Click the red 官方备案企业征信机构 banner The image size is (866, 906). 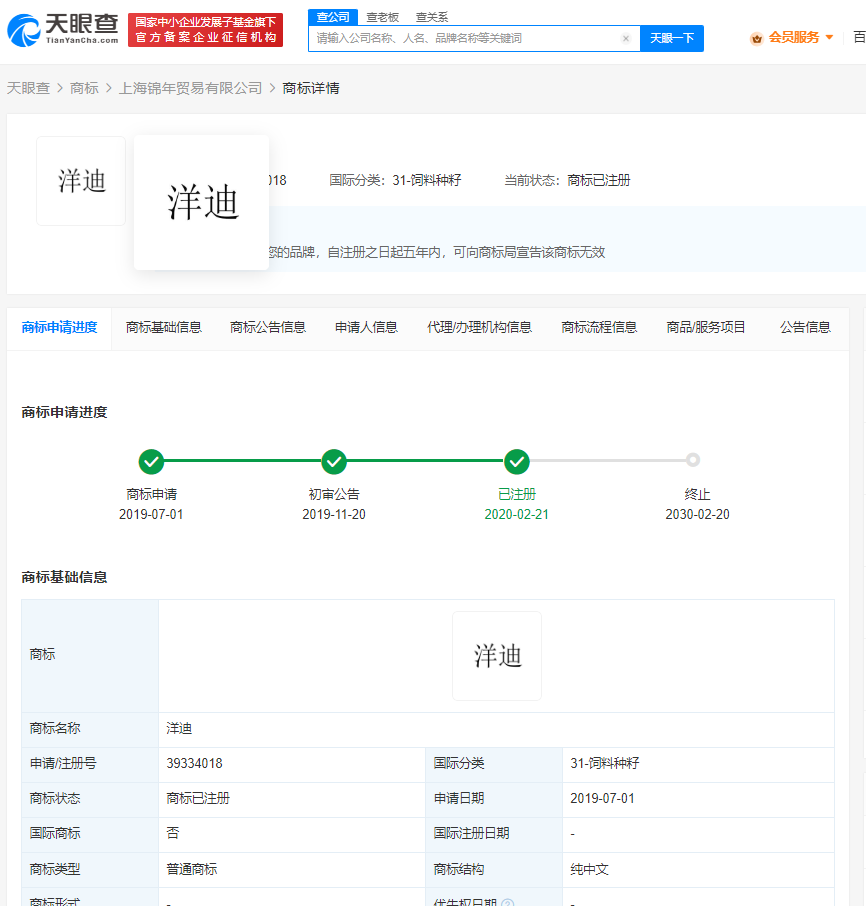coord(205,30)
